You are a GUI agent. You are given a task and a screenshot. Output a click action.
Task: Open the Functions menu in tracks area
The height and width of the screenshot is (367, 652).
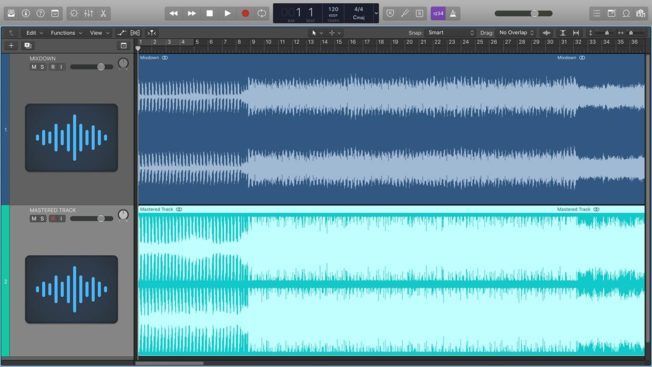tap(66, 33)
